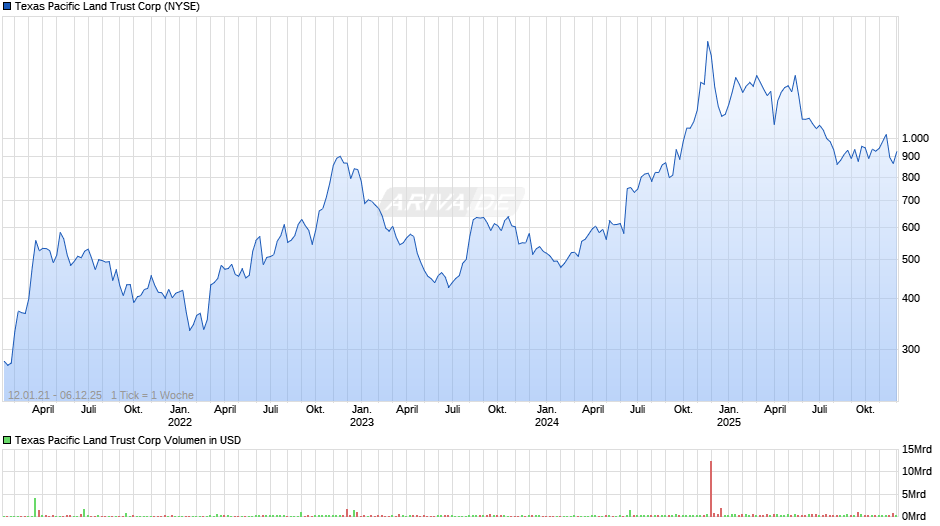Click the 'Texas Pacific Land Trust Corp Volumen in USD' label
The image size is (940, 526).
128,440
